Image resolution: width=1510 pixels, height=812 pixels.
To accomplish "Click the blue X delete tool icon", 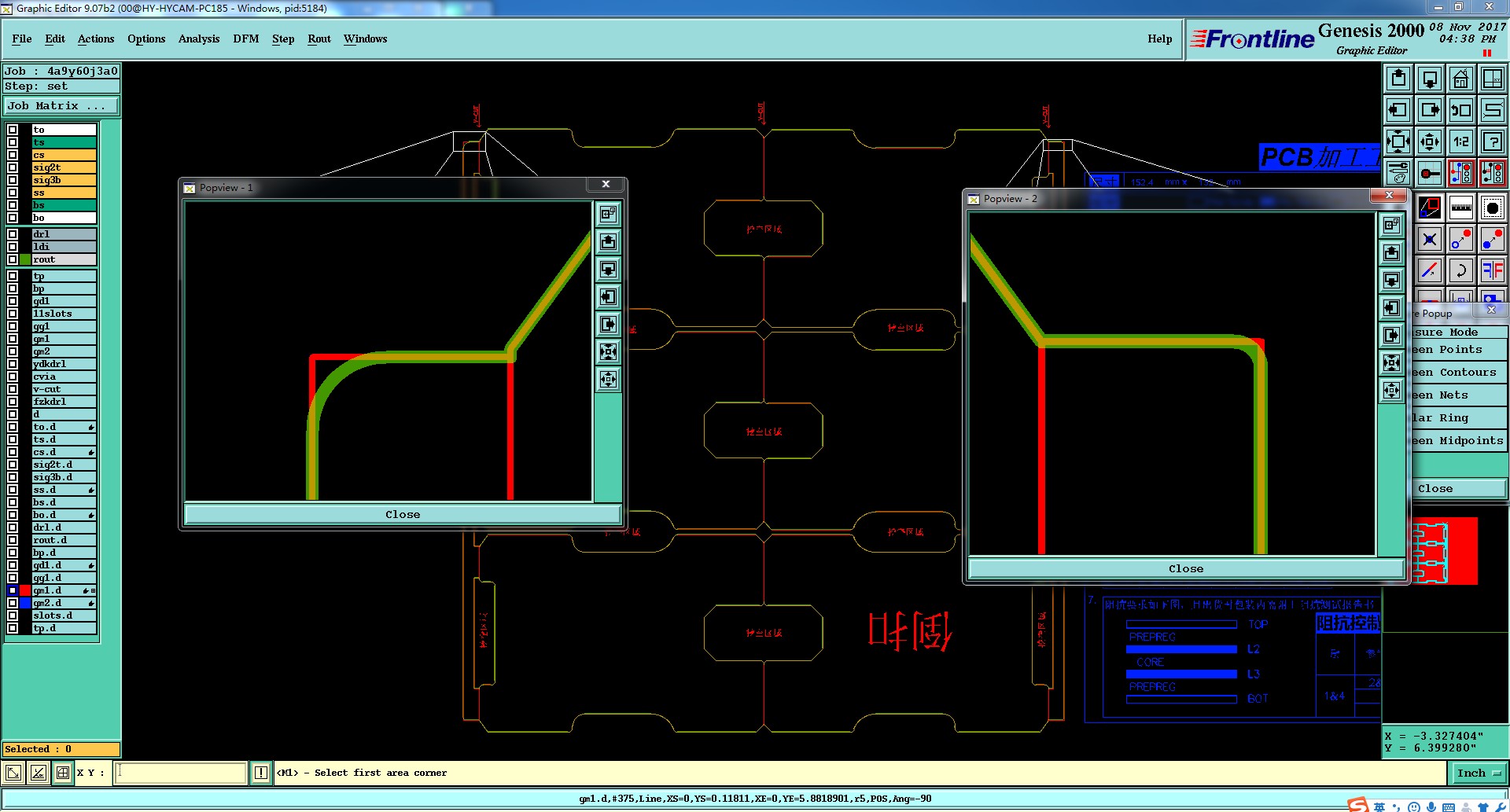I will pos(1430,239).
